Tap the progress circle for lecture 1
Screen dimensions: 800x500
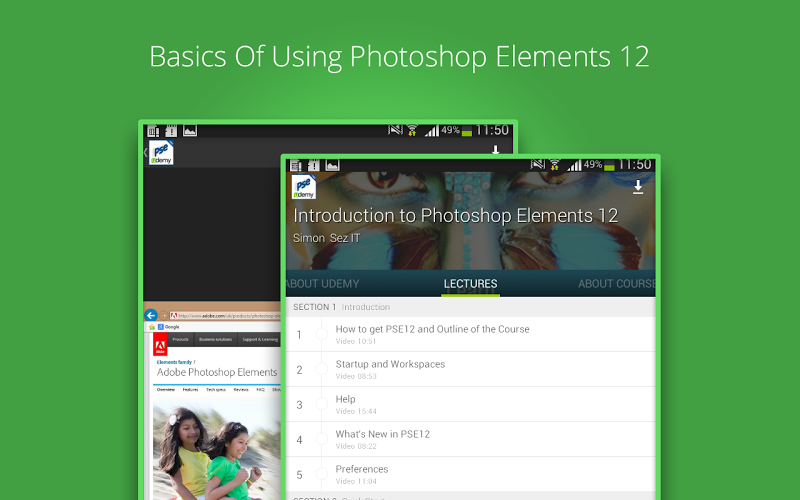tap(322, 334)
